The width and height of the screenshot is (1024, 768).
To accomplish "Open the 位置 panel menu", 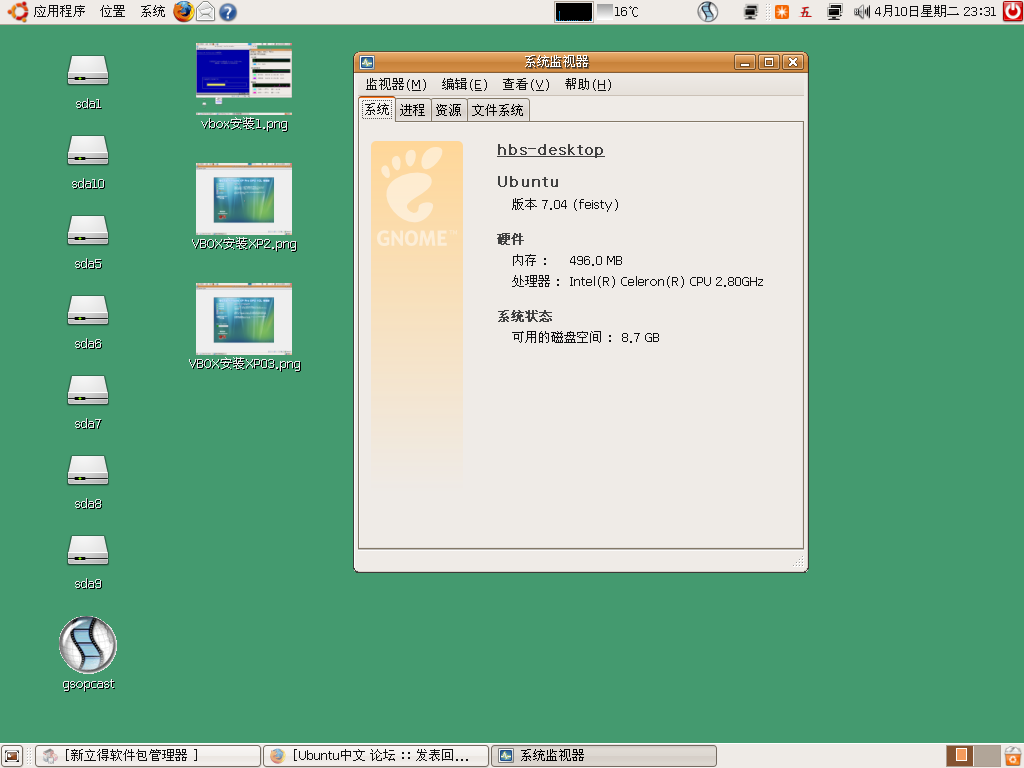I will click(112, 11).
